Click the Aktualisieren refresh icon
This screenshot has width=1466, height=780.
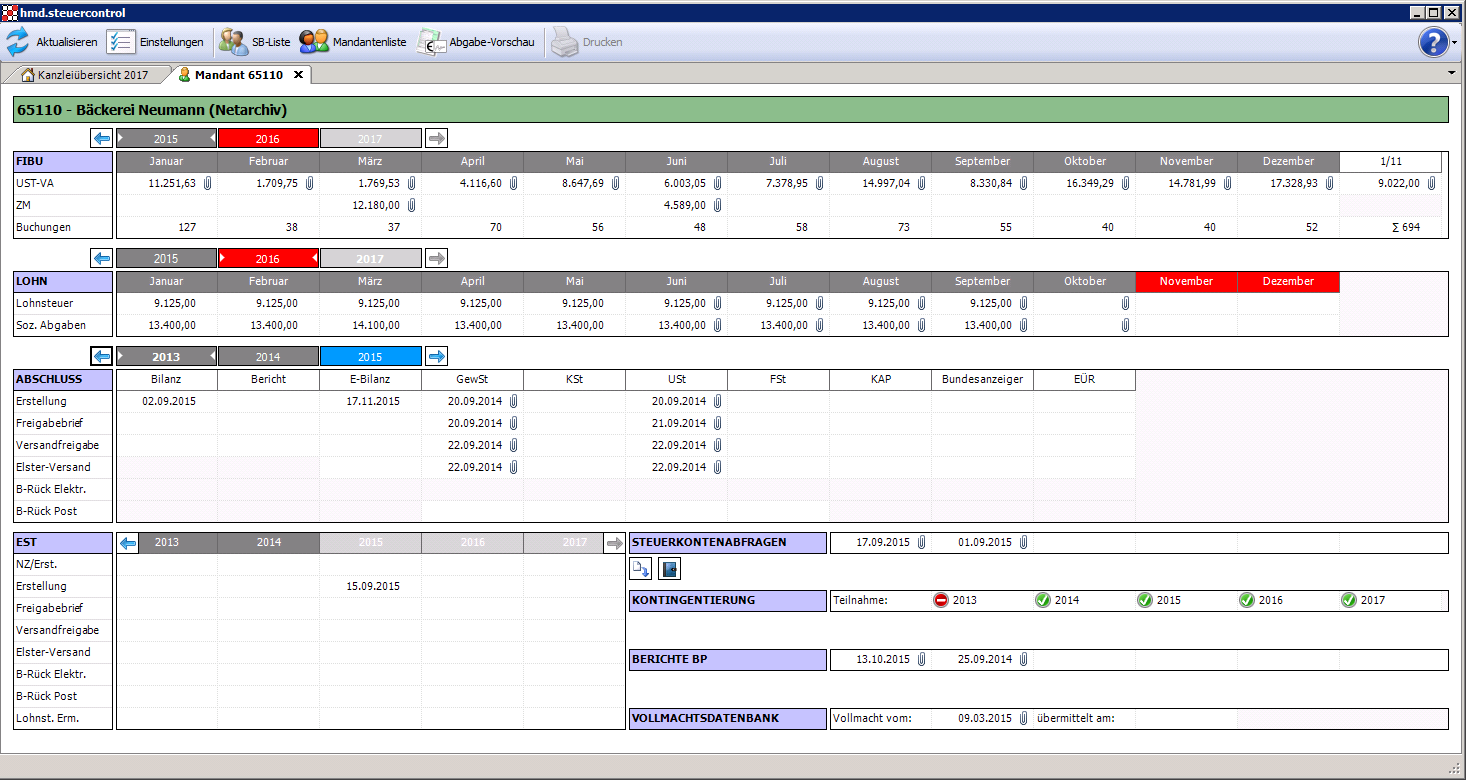point(18,42)
